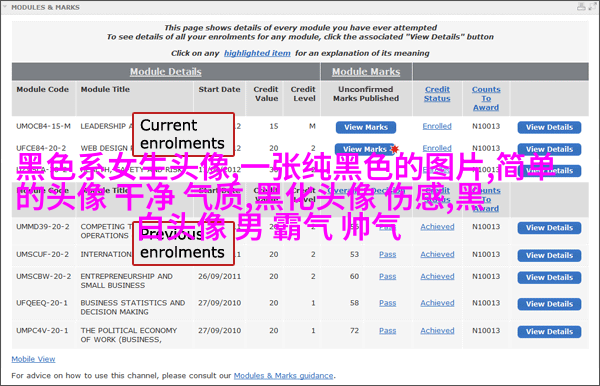Click the 'Start Date' column header
Image resolution: width=600 pixels, height=386 pixels.
click(x=219, y=89)
